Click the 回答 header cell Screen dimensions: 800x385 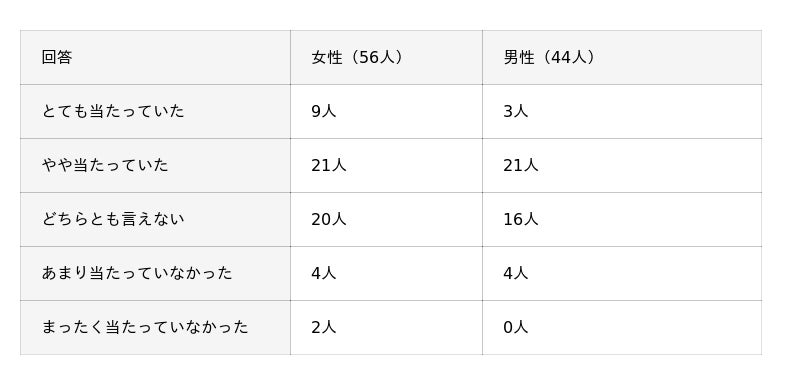[x=155, y=57]
